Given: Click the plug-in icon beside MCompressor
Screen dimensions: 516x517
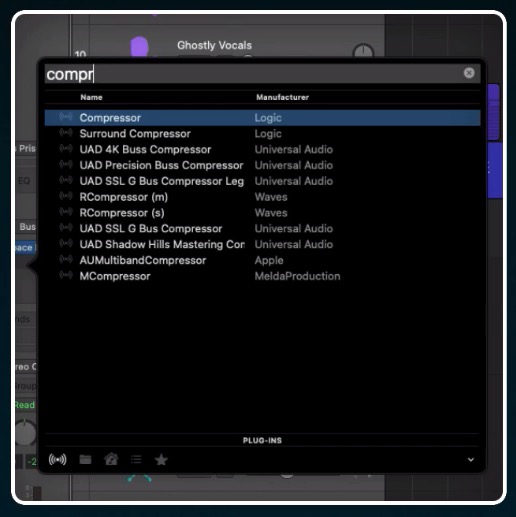Looking at the screenshot, I should click(66, 275).
